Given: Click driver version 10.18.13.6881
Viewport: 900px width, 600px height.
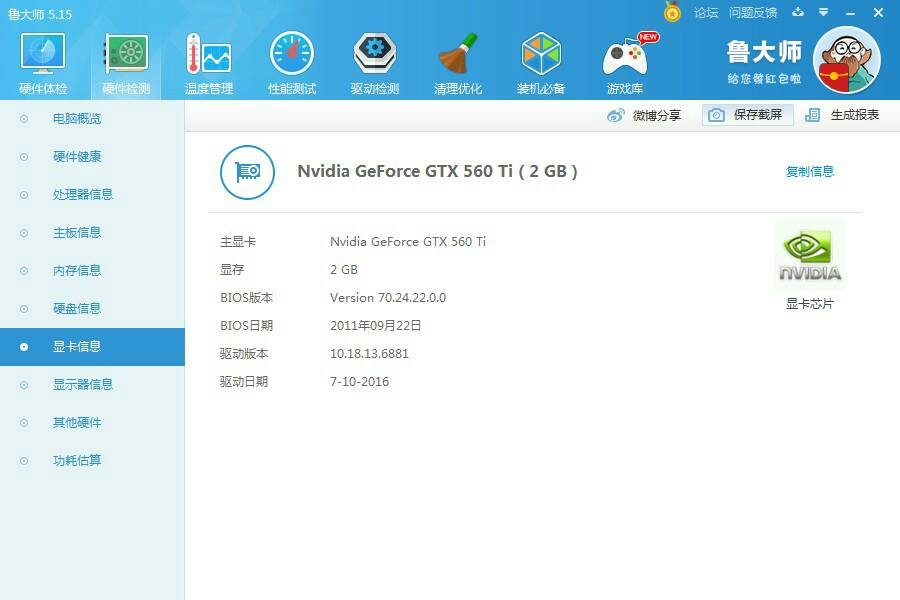Looking at the screenshot, I should (x=369, y=354).
